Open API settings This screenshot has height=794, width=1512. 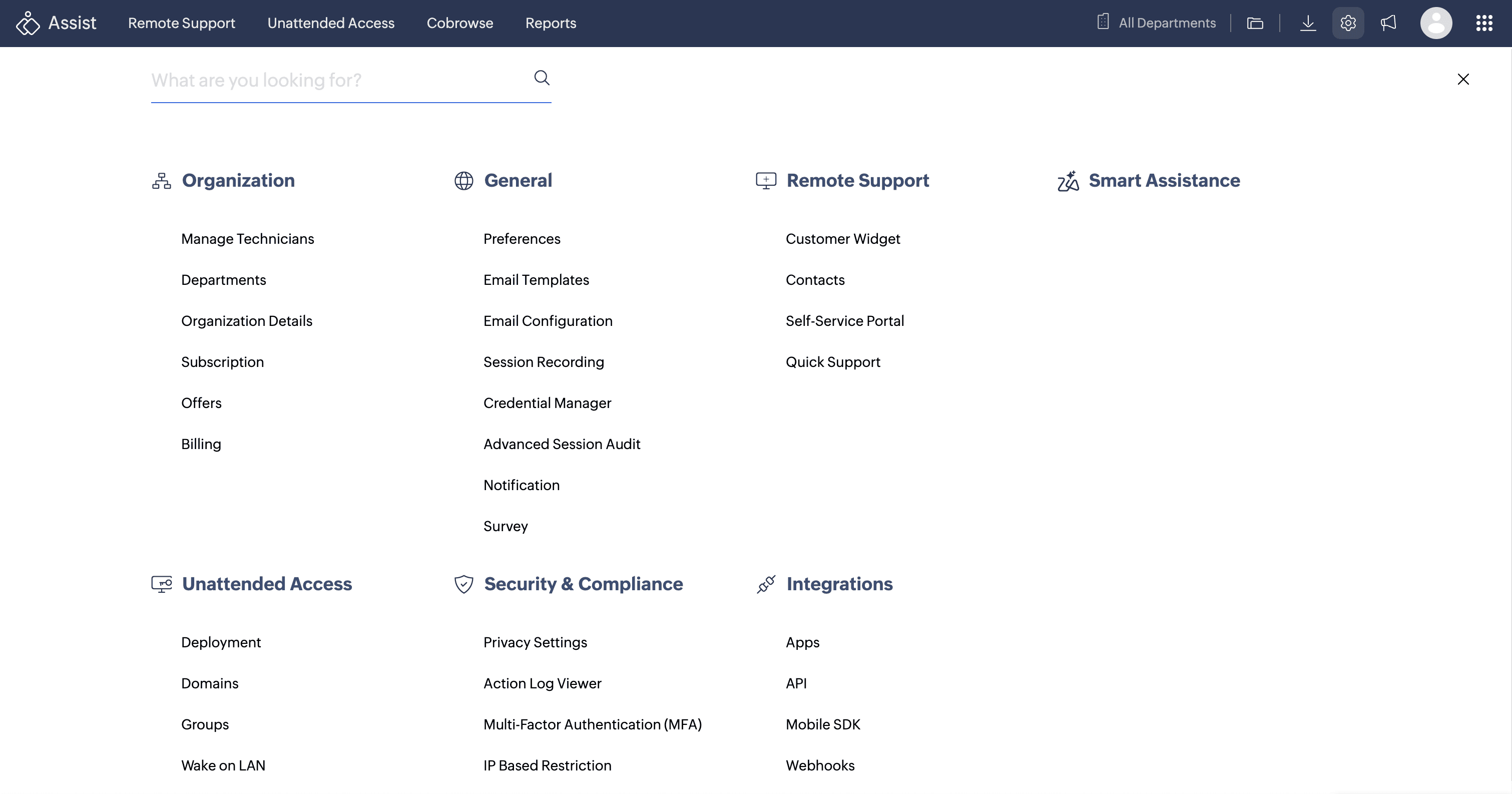tap(796, 683)
